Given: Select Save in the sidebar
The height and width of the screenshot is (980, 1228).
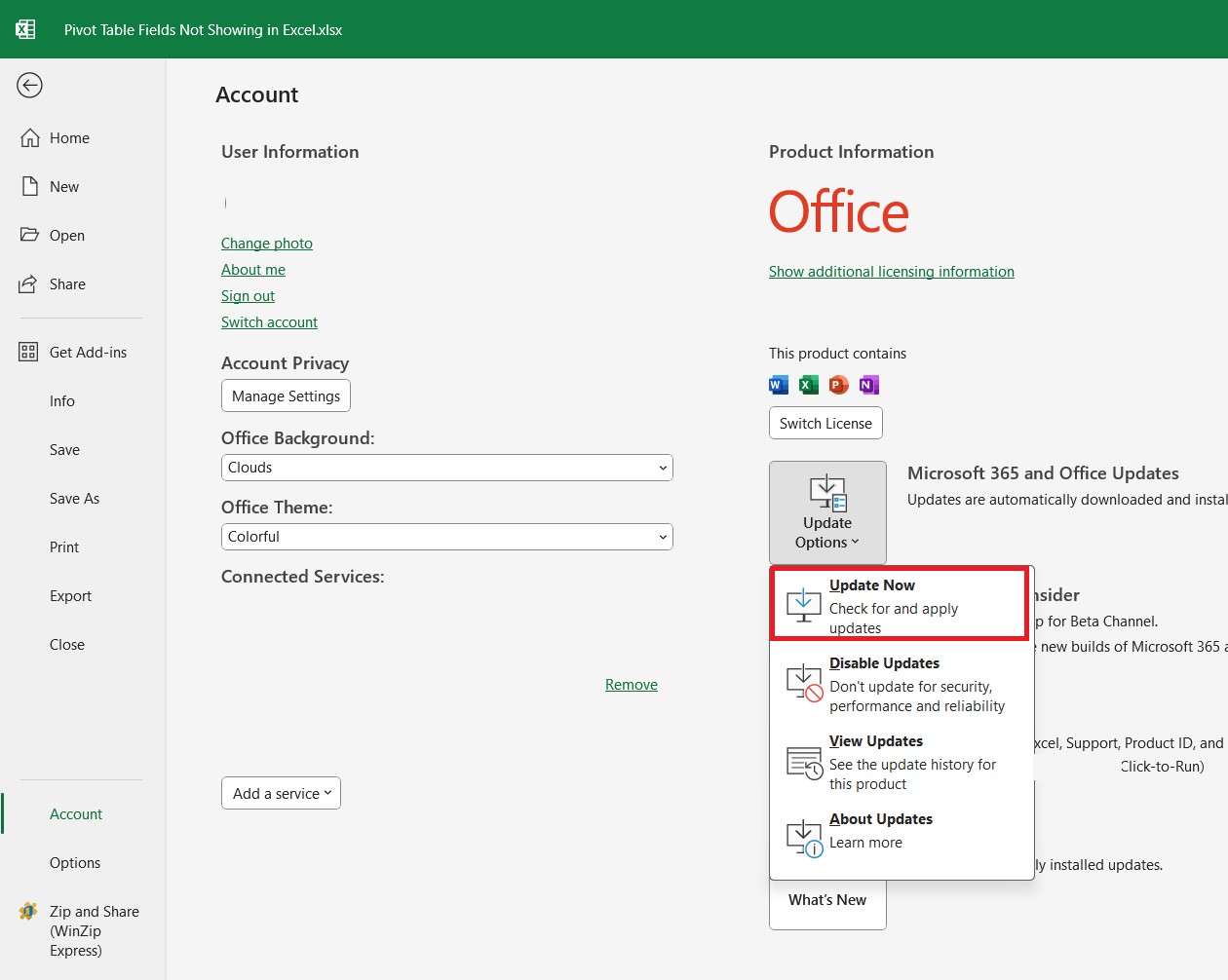Looking at the screenshot, I should (x=65, y=450).
